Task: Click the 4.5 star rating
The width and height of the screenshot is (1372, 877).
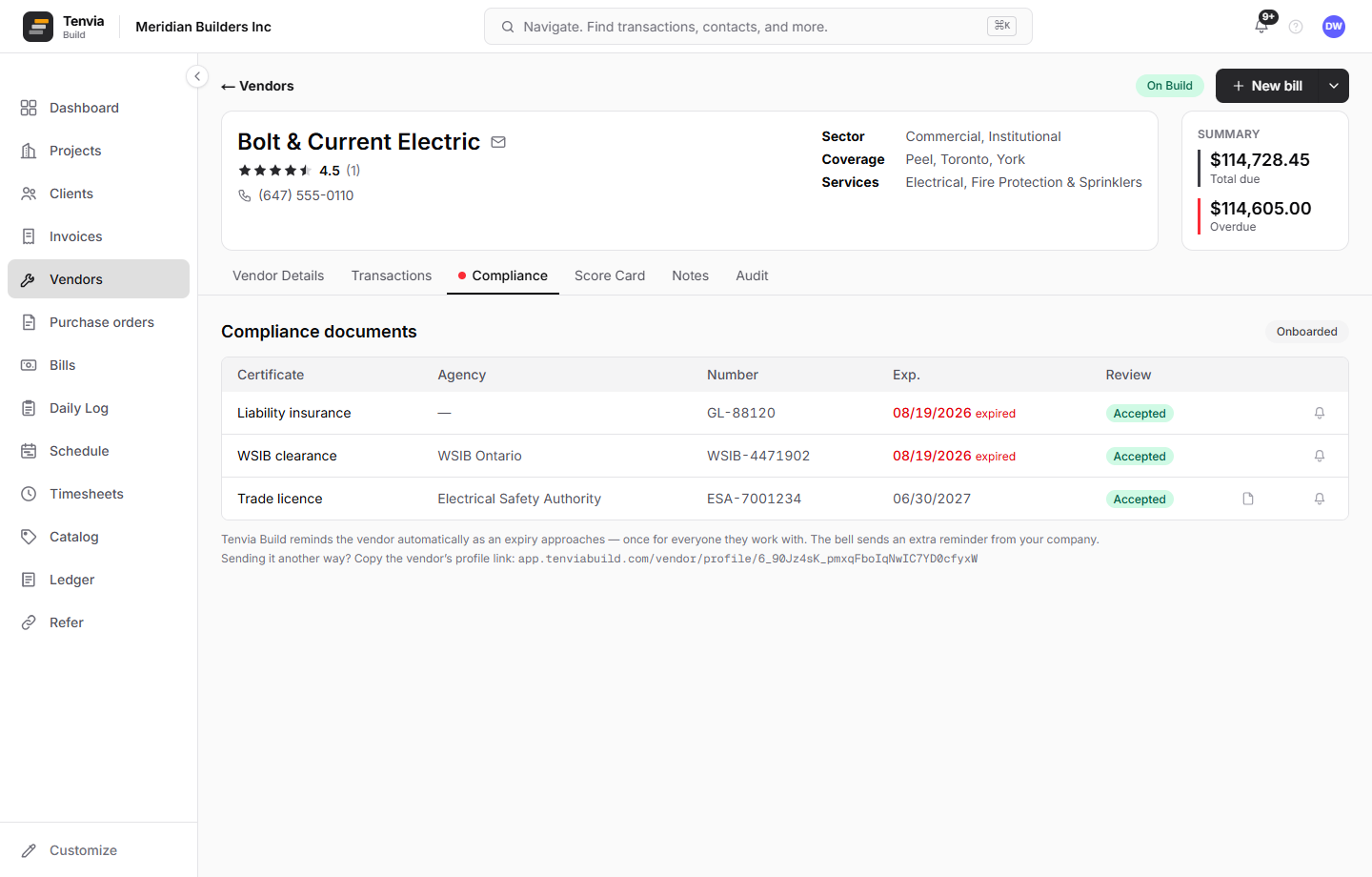Action: 299,171
